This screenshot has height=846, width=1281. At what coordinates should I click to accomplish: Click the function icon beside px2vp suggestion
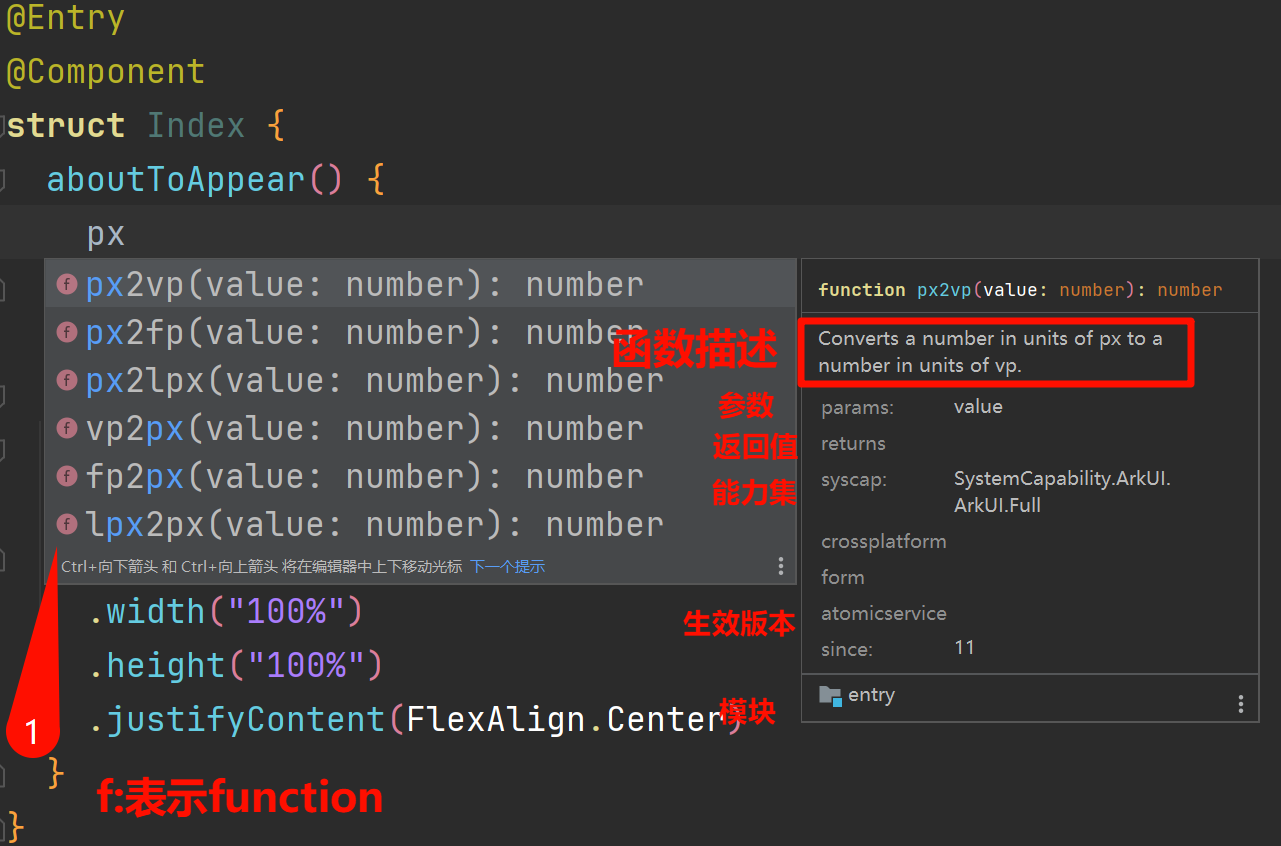[67, 285]
